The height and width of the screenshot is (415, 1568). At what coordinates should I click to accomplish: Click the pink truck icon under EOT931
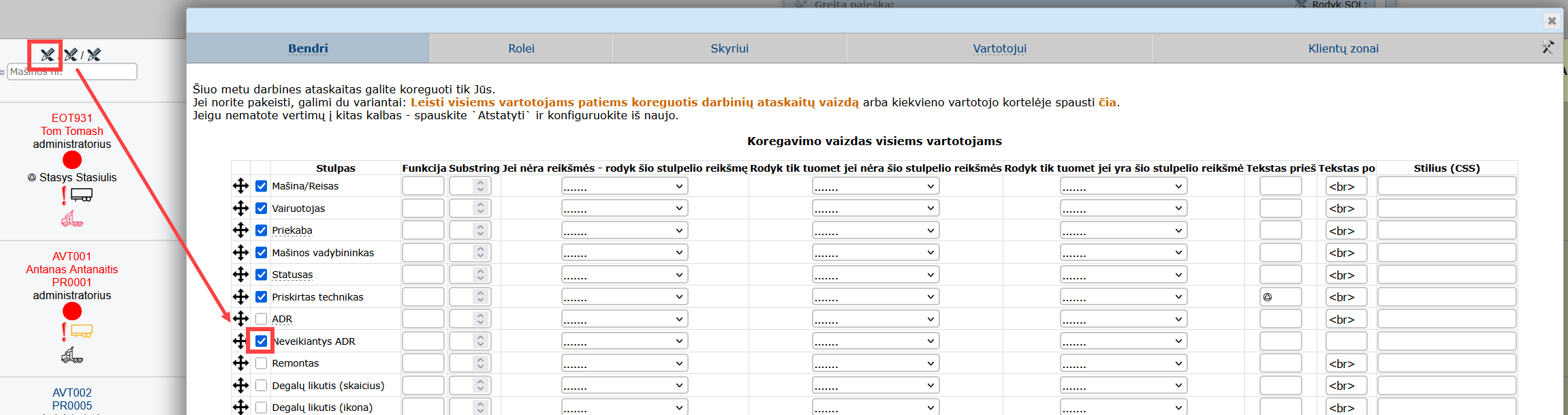[72, 219]
